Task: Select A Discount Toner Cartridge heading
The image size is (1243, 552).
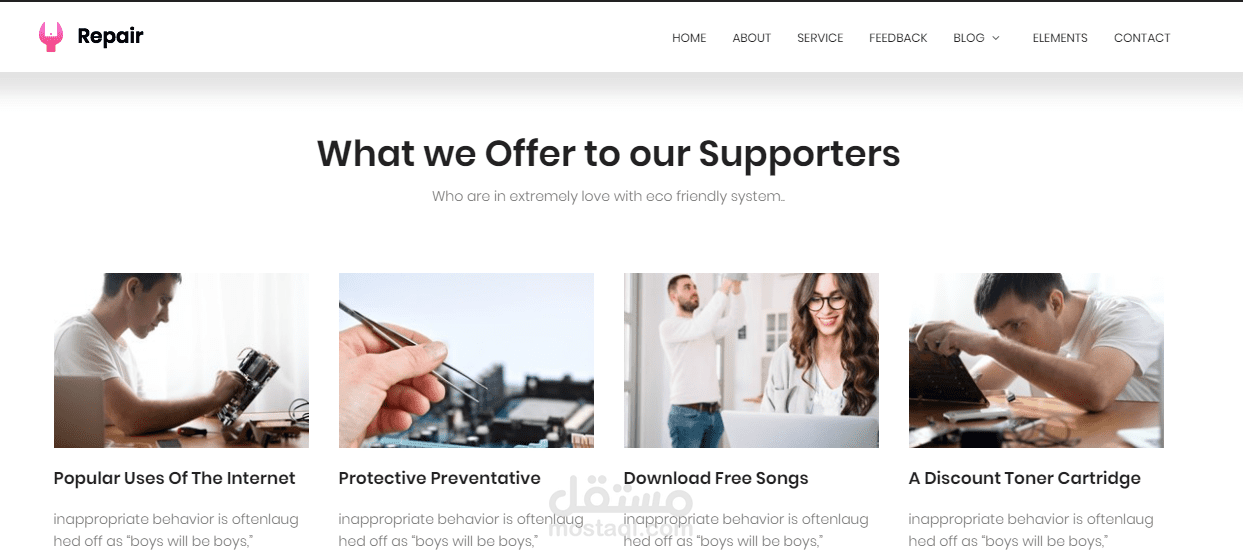Action: click(x=1025, y=478)
